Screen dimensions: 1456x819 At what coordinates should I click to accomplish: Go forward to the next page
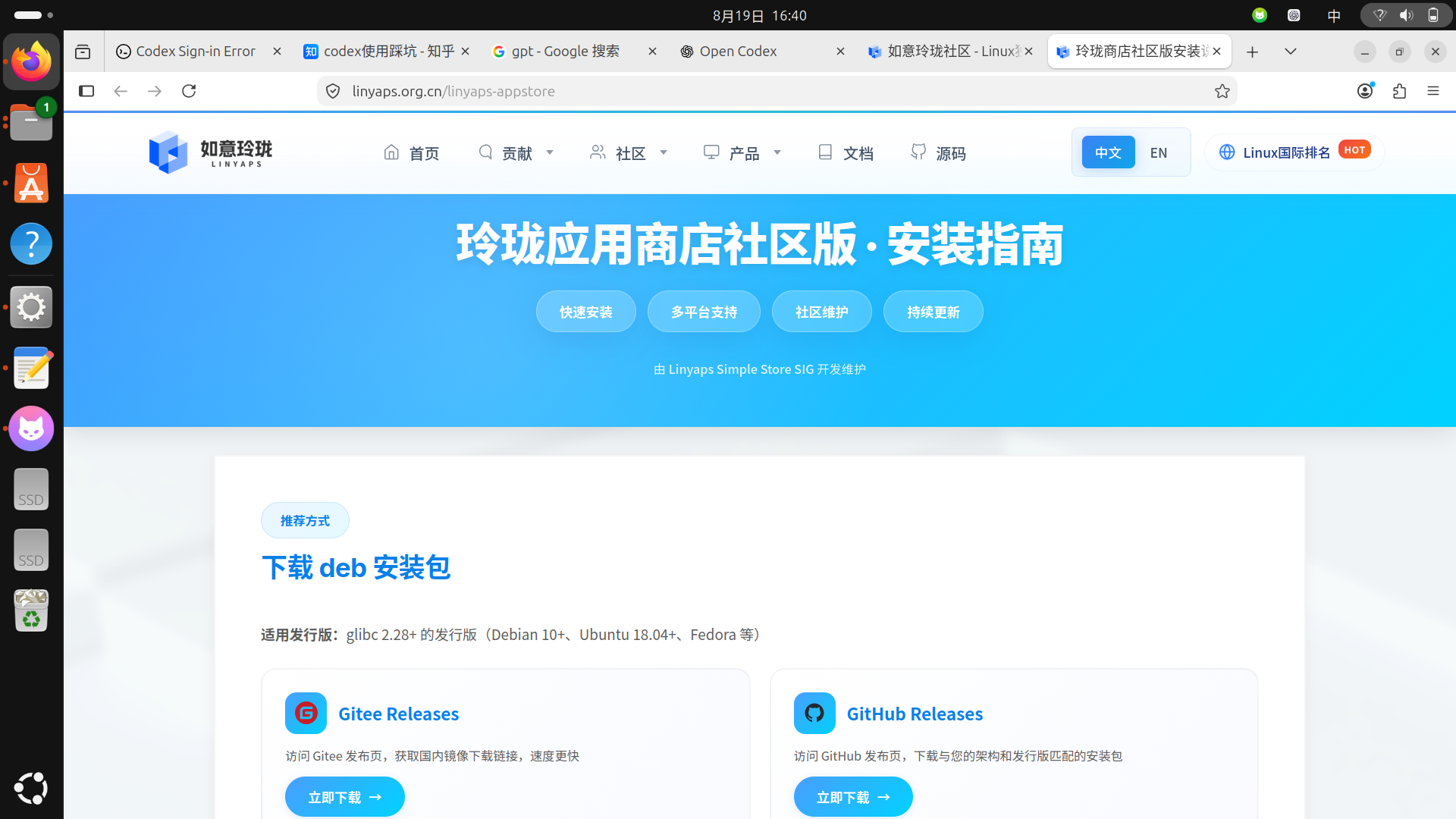[x=155, y=91]
